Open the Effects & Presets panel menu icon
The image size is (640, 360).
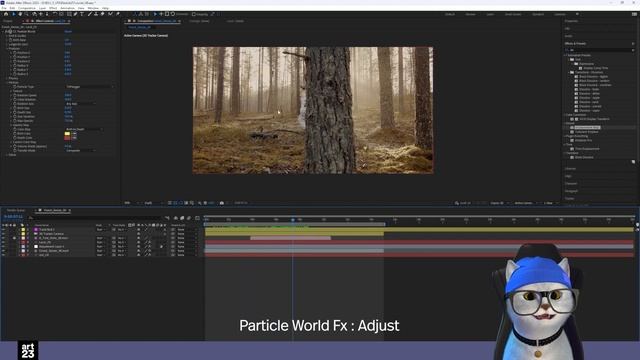click(633, 43)
